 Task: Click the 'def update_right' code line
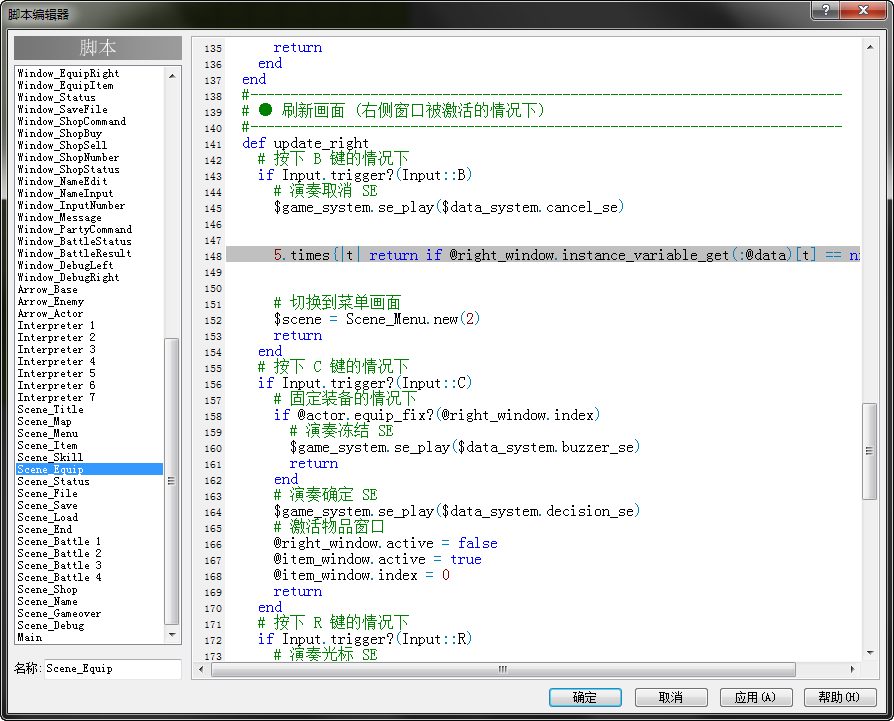coord(306,143)
